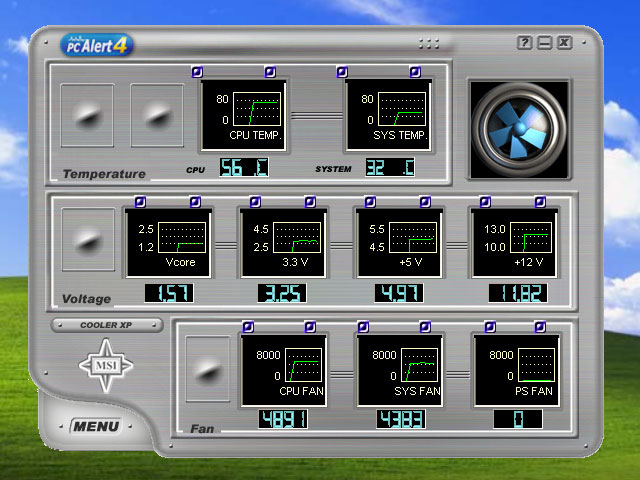Toggle the Voltage panel knob
640x480 pixels.
click(88, 240)
